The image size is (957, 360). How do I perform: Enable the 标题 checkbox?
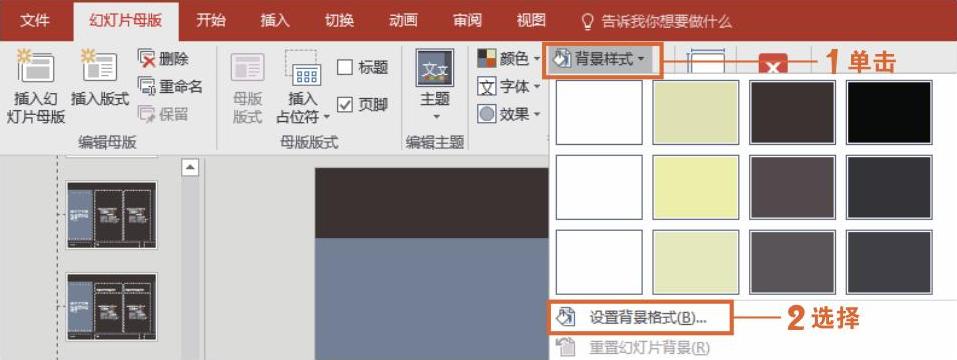pyautogui.click(x=345, y=67)
